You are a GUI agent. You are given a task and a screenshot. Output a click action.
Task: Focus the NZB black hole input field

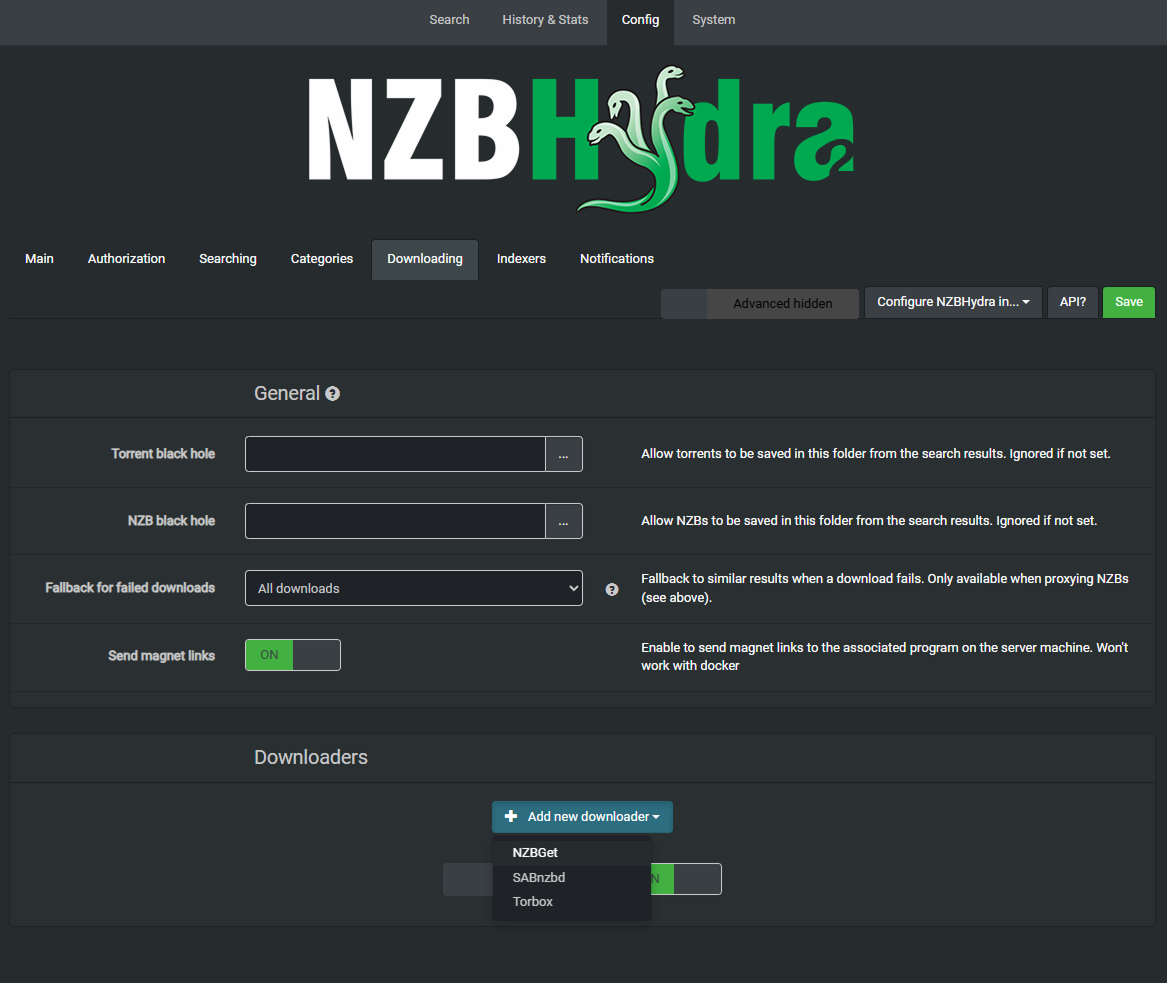coord(395,521)
